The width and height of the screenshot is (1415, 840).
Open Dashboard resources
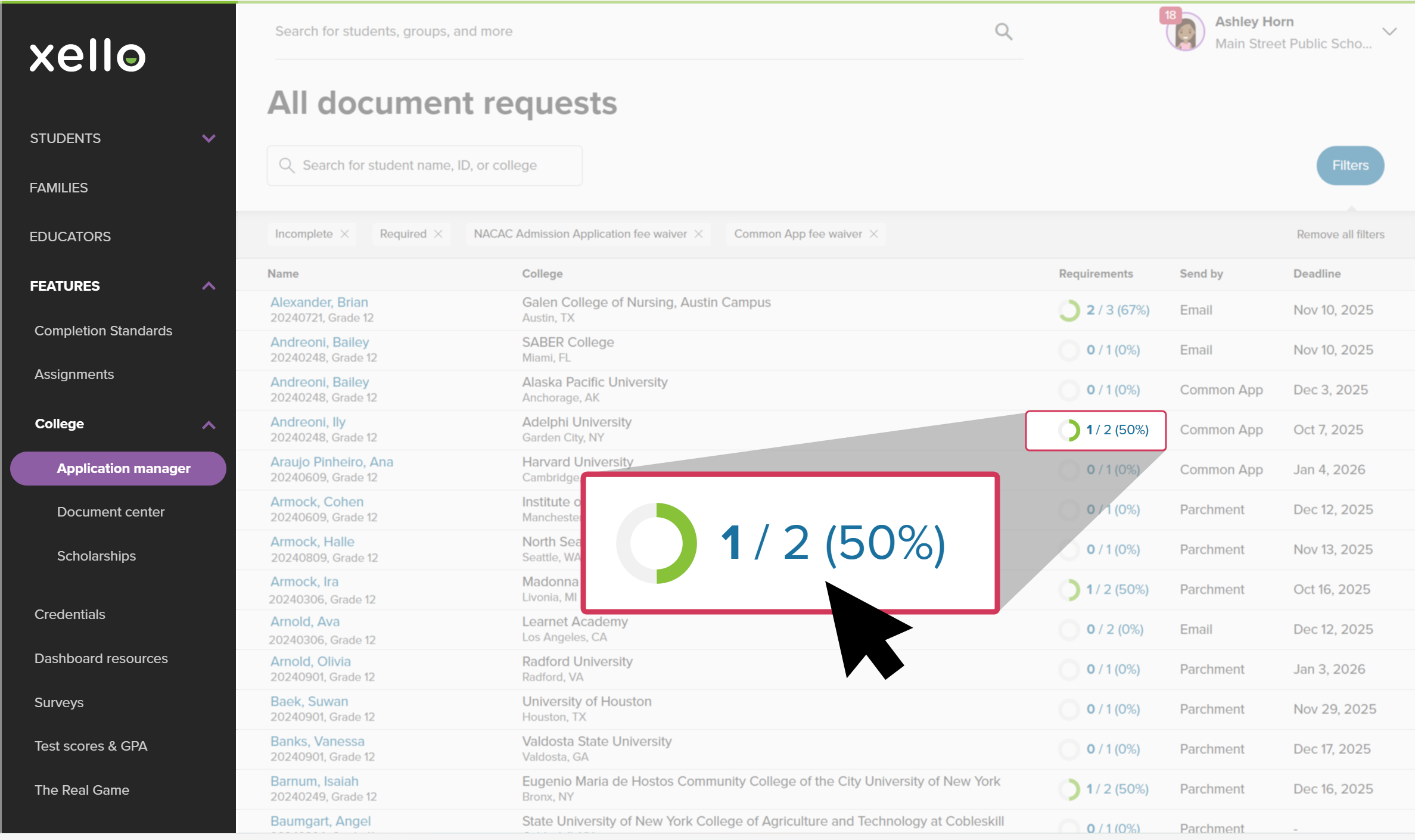(x=101, y=658)
